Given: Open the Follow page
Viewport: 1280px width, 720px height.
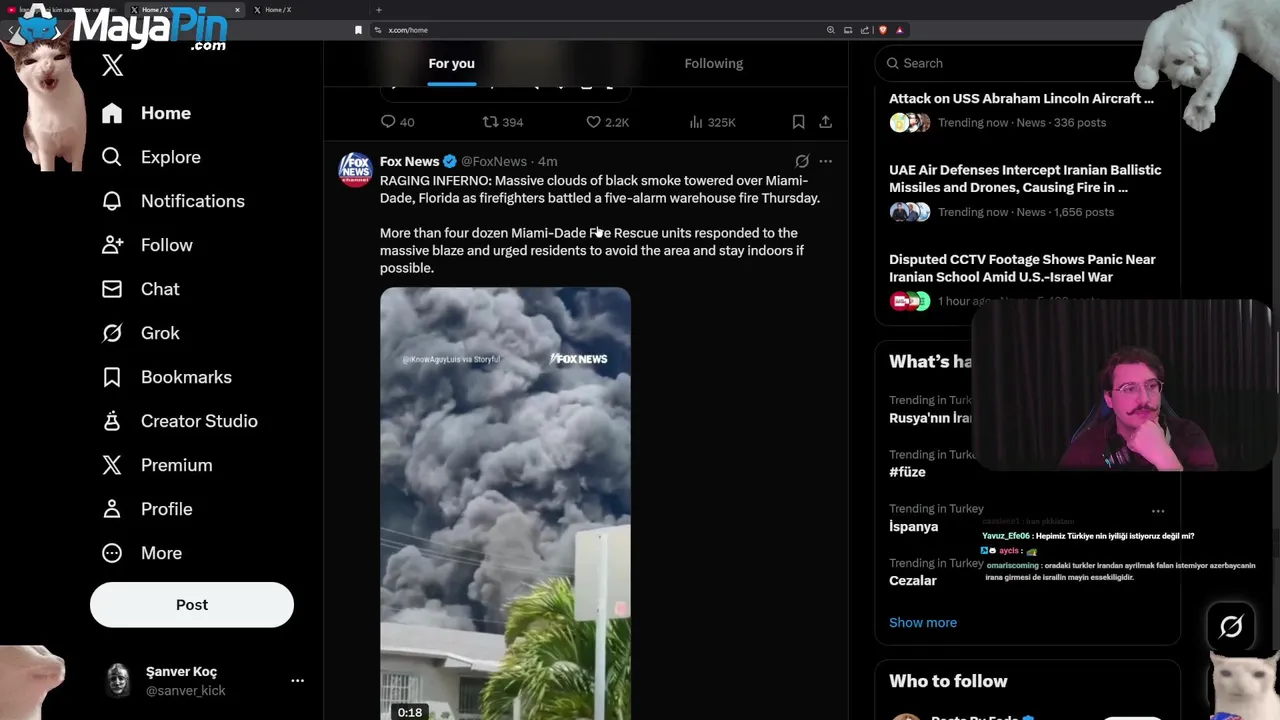Looking at the screenshot, I should click(x=147, y=245).
